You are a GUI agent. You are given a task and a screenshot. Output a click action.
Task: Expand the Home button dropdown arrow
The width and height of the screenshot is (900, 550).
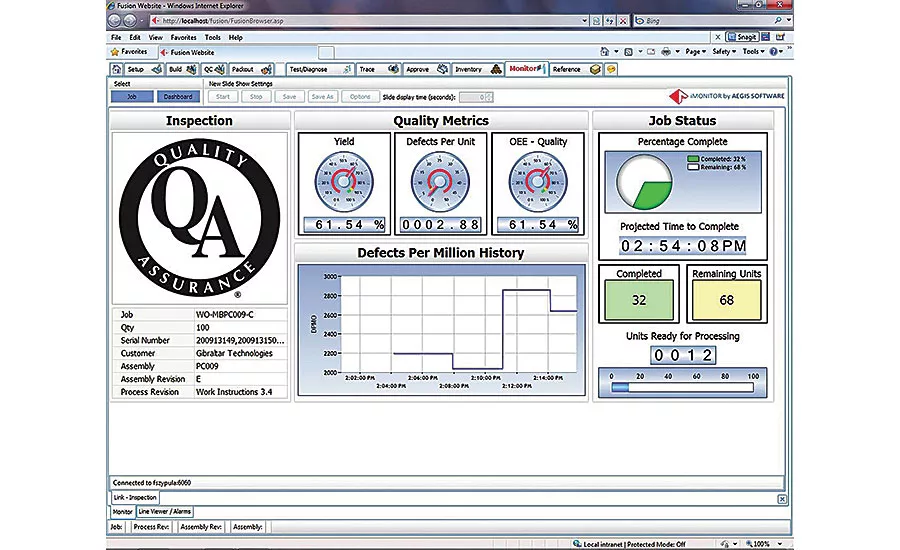(616, 52)
